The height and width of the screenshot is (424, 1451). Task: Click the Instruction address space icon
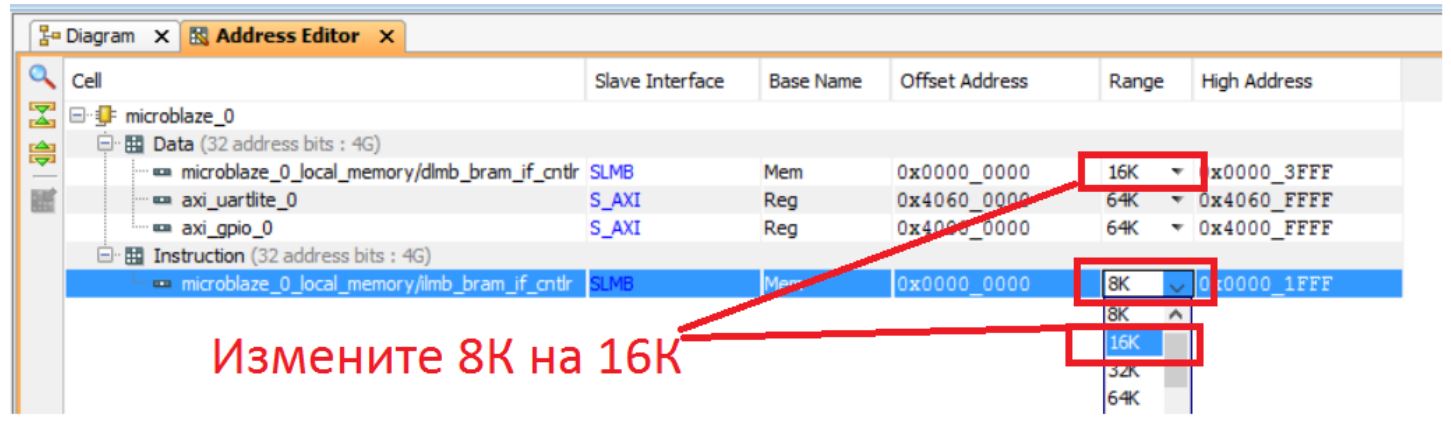point(137,256)
